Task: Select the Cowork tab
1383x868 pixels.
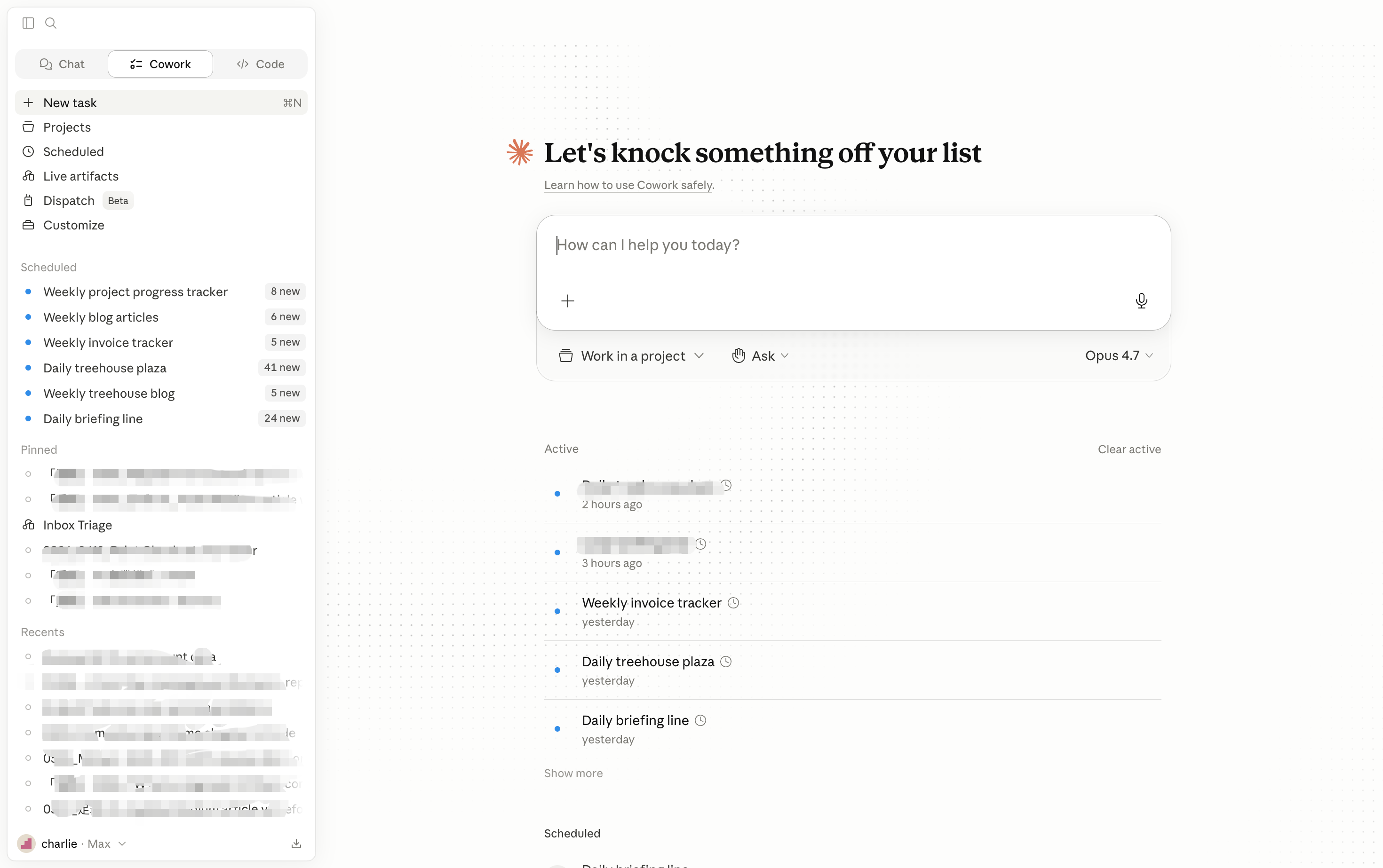Action: pos(160,64)
